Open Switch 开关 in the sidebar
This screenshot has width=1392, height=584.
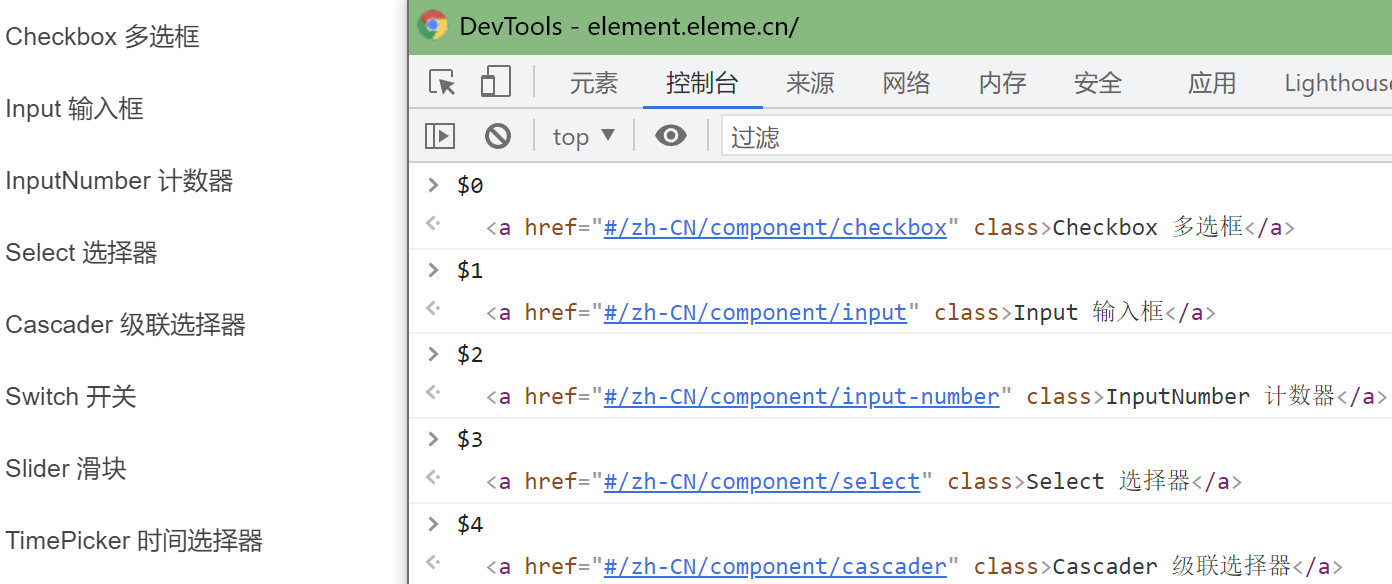pos(71,396)
